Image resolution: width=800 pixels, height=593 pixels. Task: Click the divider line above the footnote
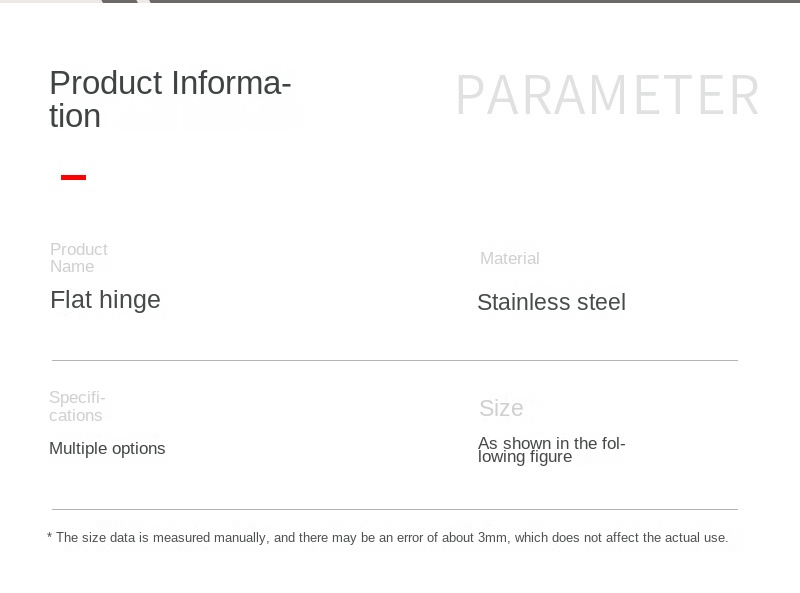pyautogui.click(x=394, y=509)
